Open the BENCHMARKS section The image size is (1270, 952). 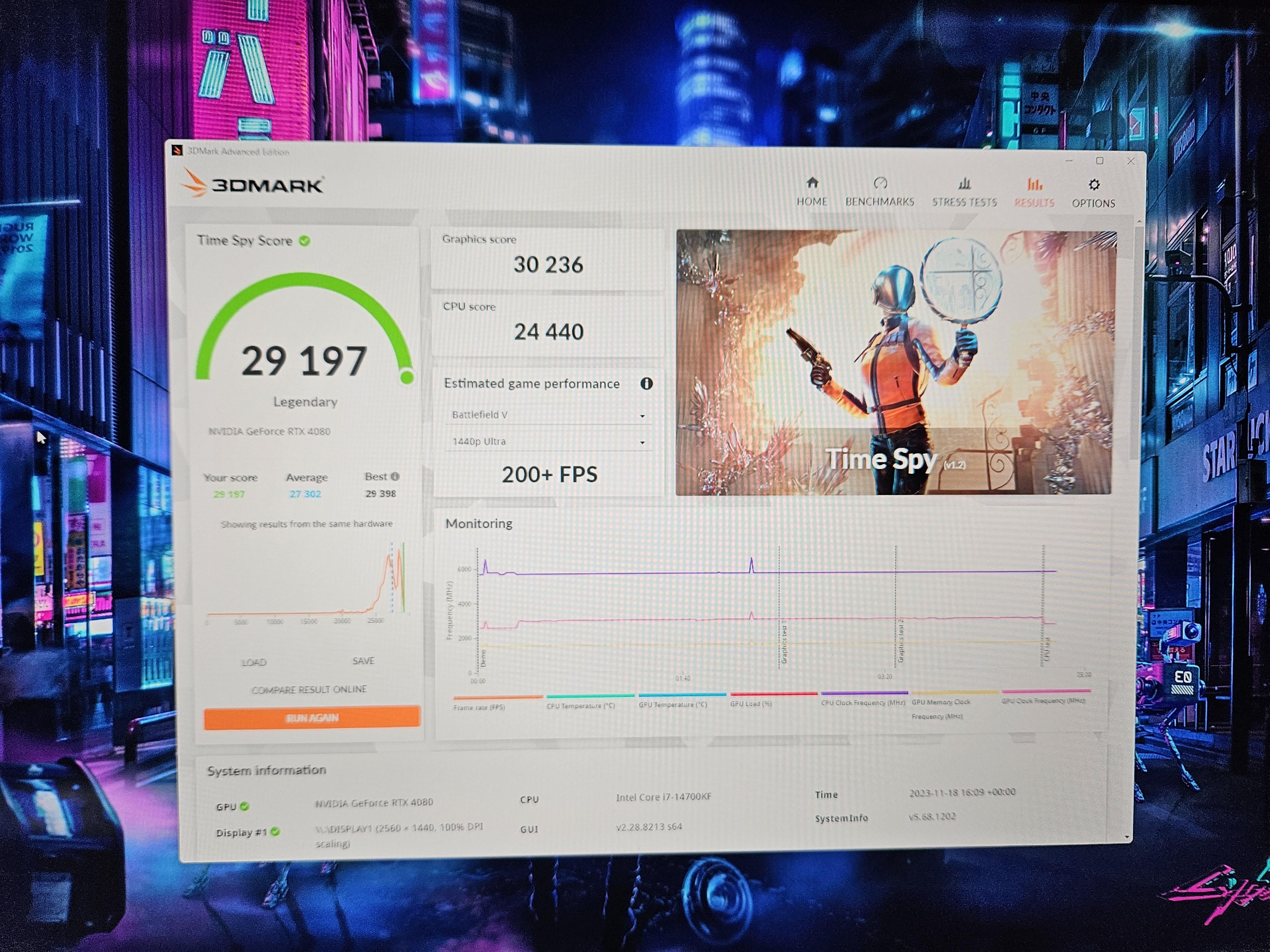879,192
